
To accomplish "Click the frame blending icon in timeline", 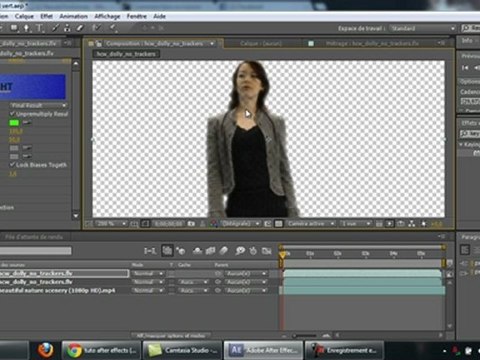I will coord(210,251).
